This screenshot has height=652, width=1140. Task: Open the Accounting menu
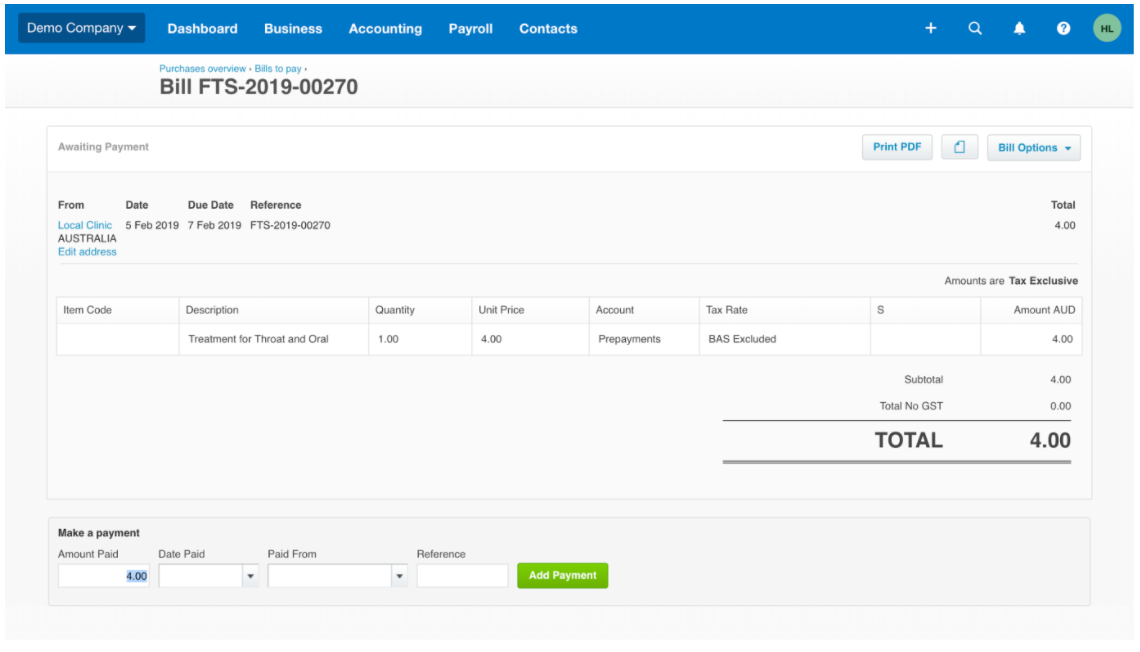coord(385,29)
